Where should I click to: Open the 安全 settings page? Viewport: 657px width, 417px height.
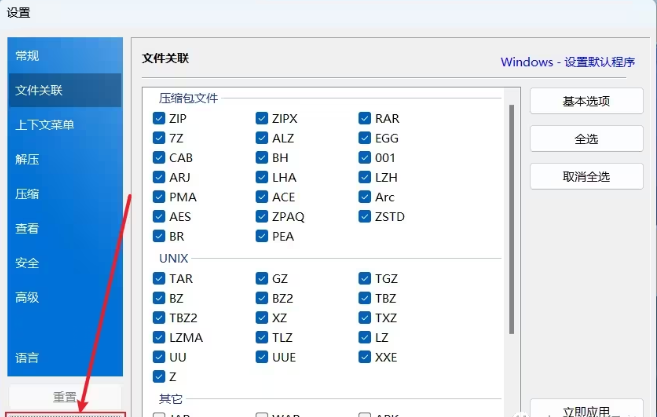tap(65, 263)
